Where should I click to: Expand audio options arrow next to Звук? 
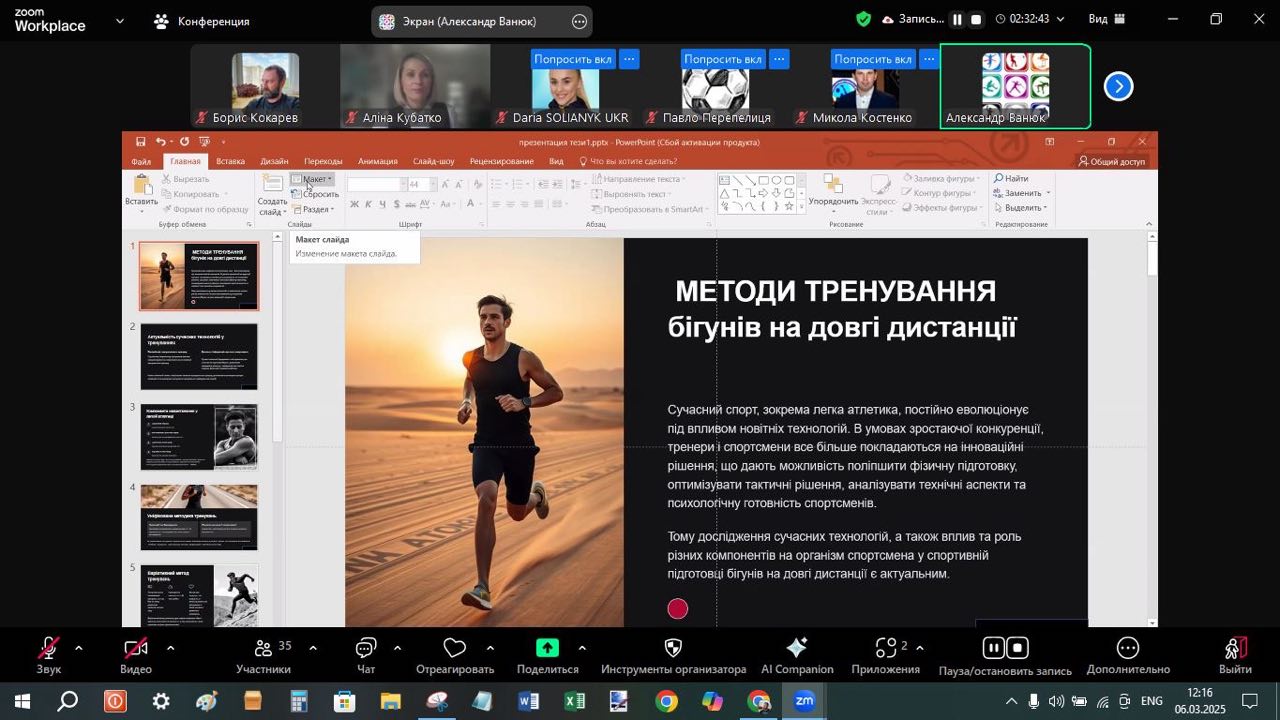(79, 648)
